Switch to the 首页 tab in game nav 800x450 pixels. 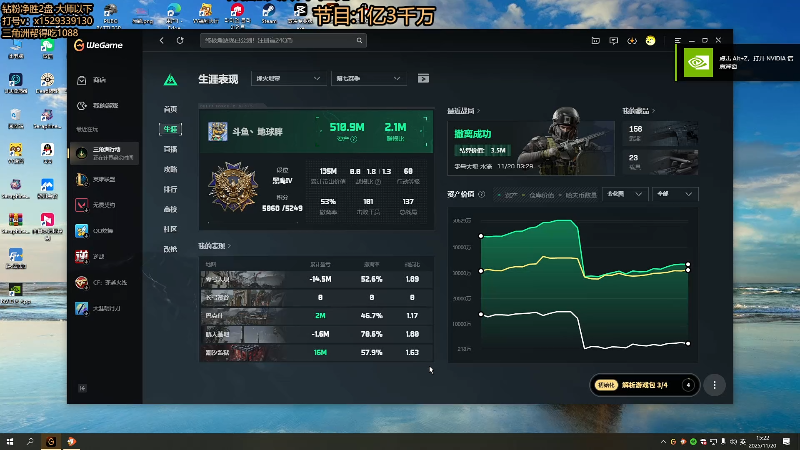170,109
